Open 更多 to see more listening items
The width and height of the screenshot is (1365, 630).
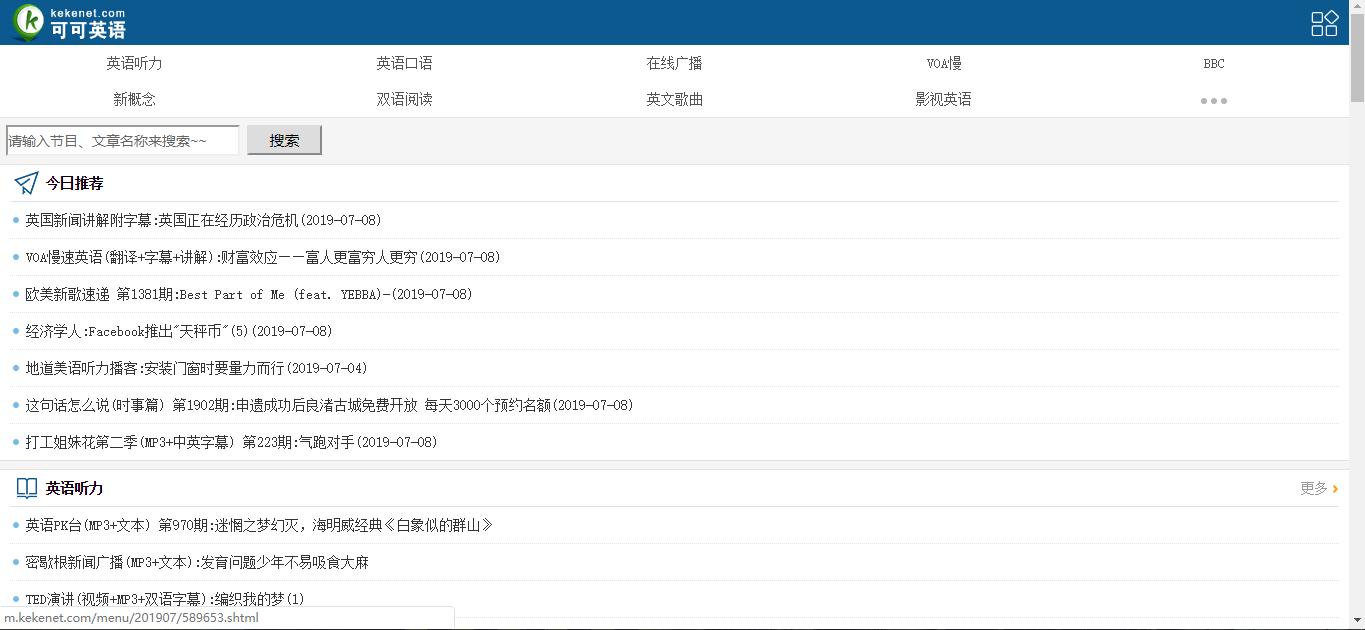(1315, 488)
